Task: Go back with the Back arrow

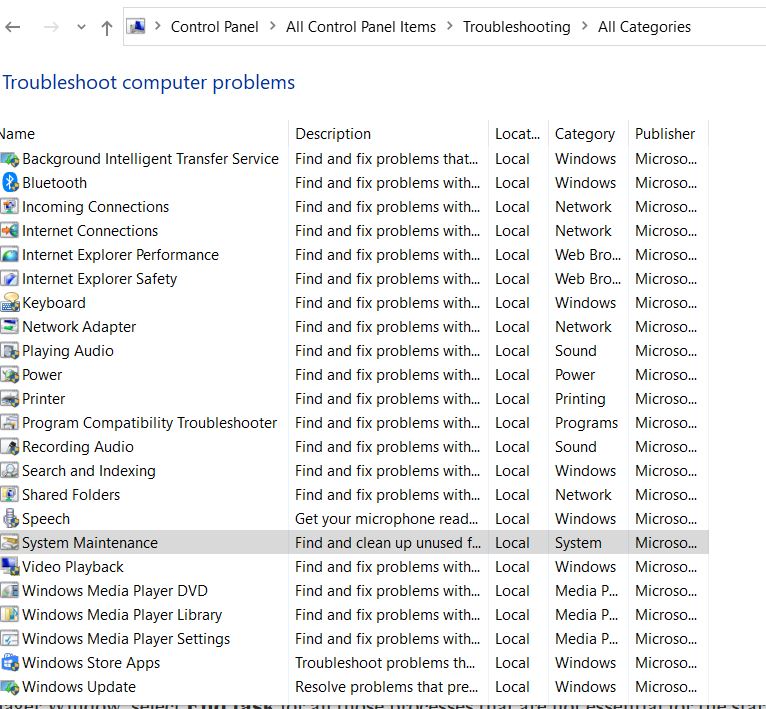Action: pos(13,28)
